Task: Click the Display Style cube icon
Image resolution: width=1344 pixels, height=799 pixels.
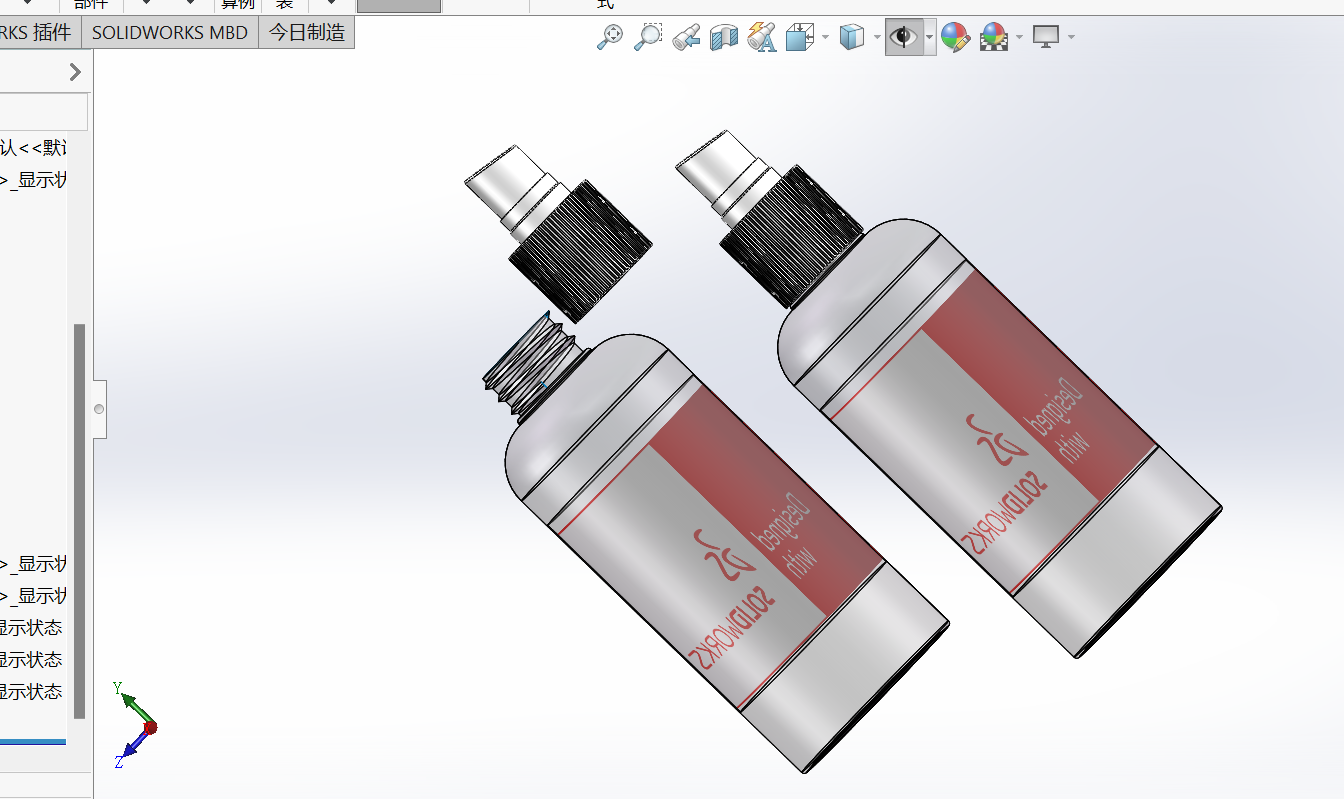Action: [x=852, y=37]
